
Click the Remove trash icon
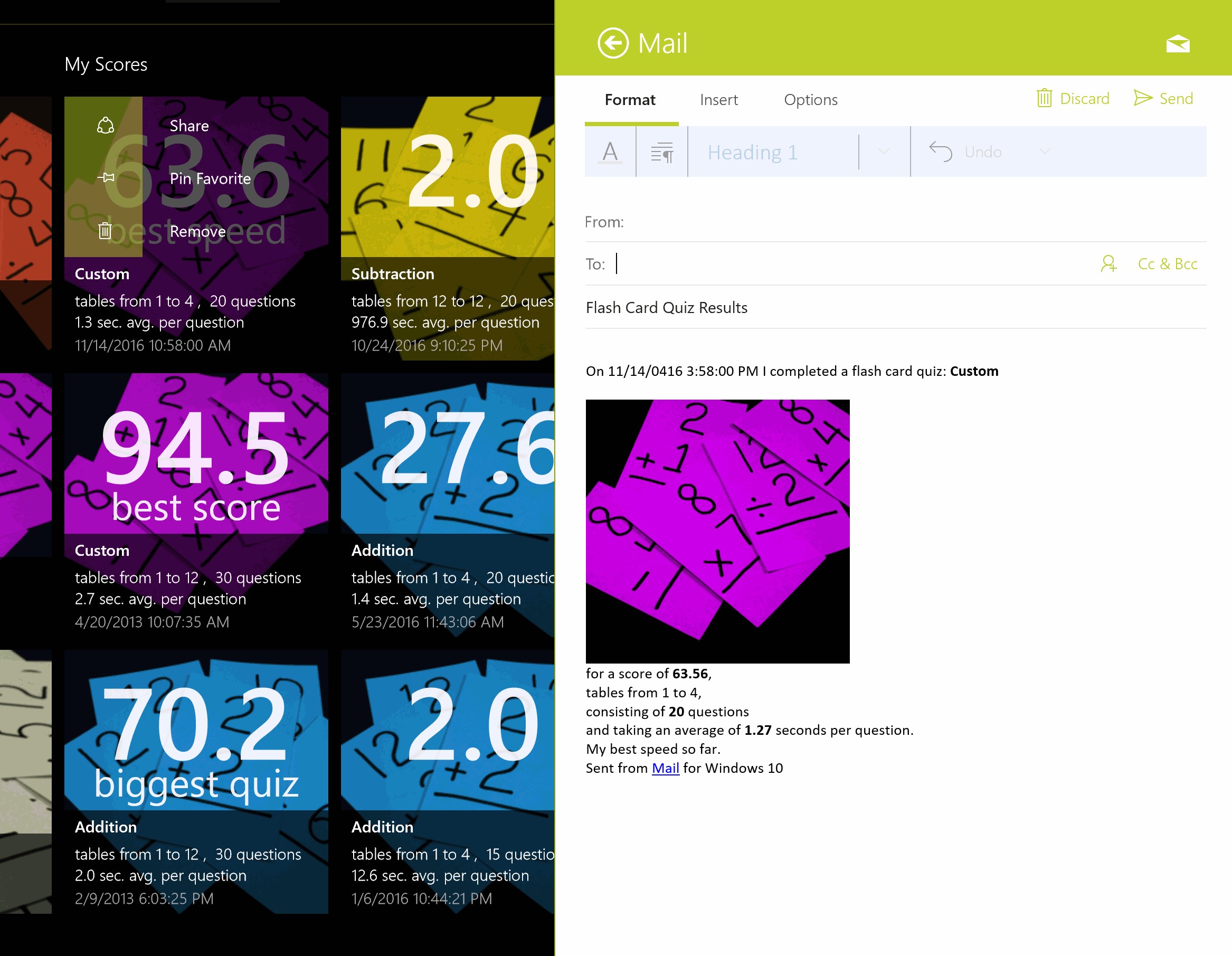coord(105,231)
